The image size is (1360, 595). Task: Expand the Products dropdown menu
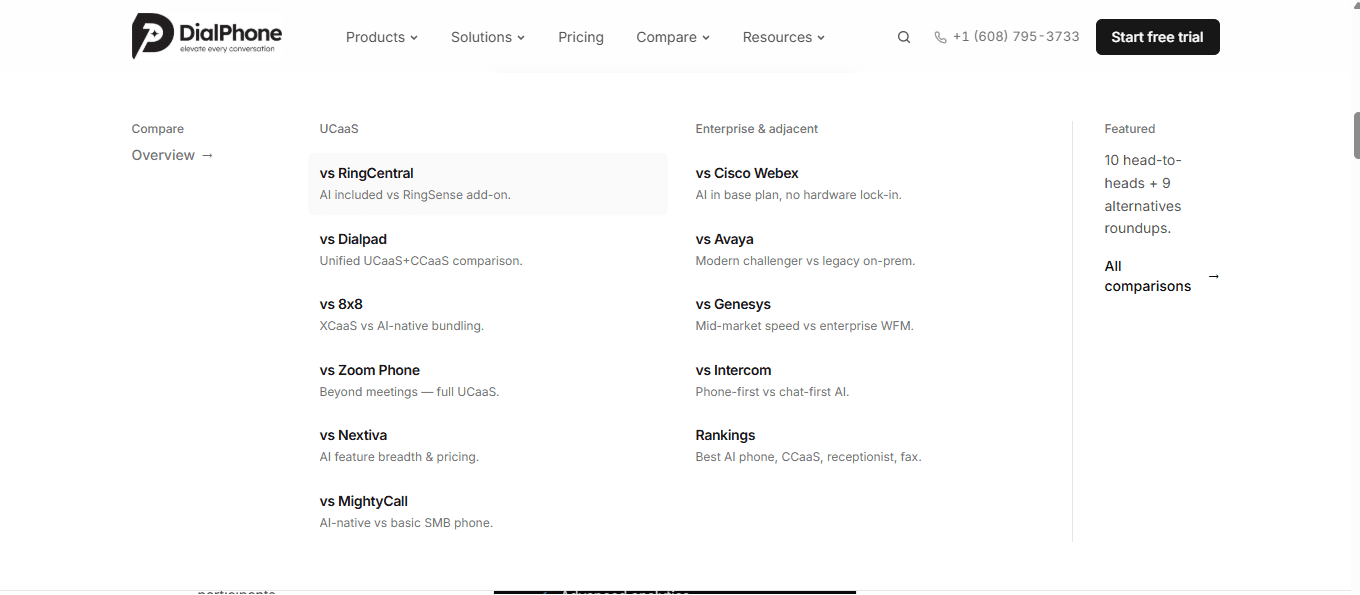[382, 37]
